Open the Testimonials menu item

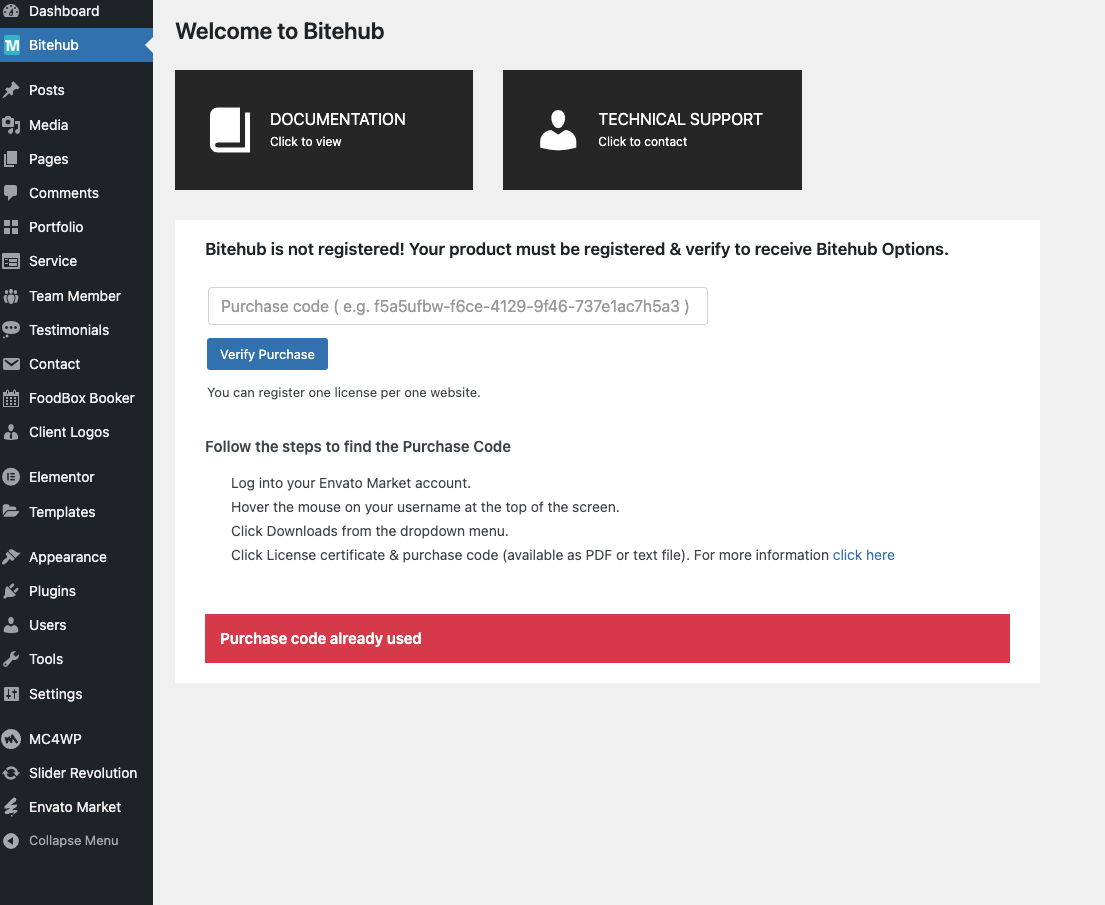[69, 330]
